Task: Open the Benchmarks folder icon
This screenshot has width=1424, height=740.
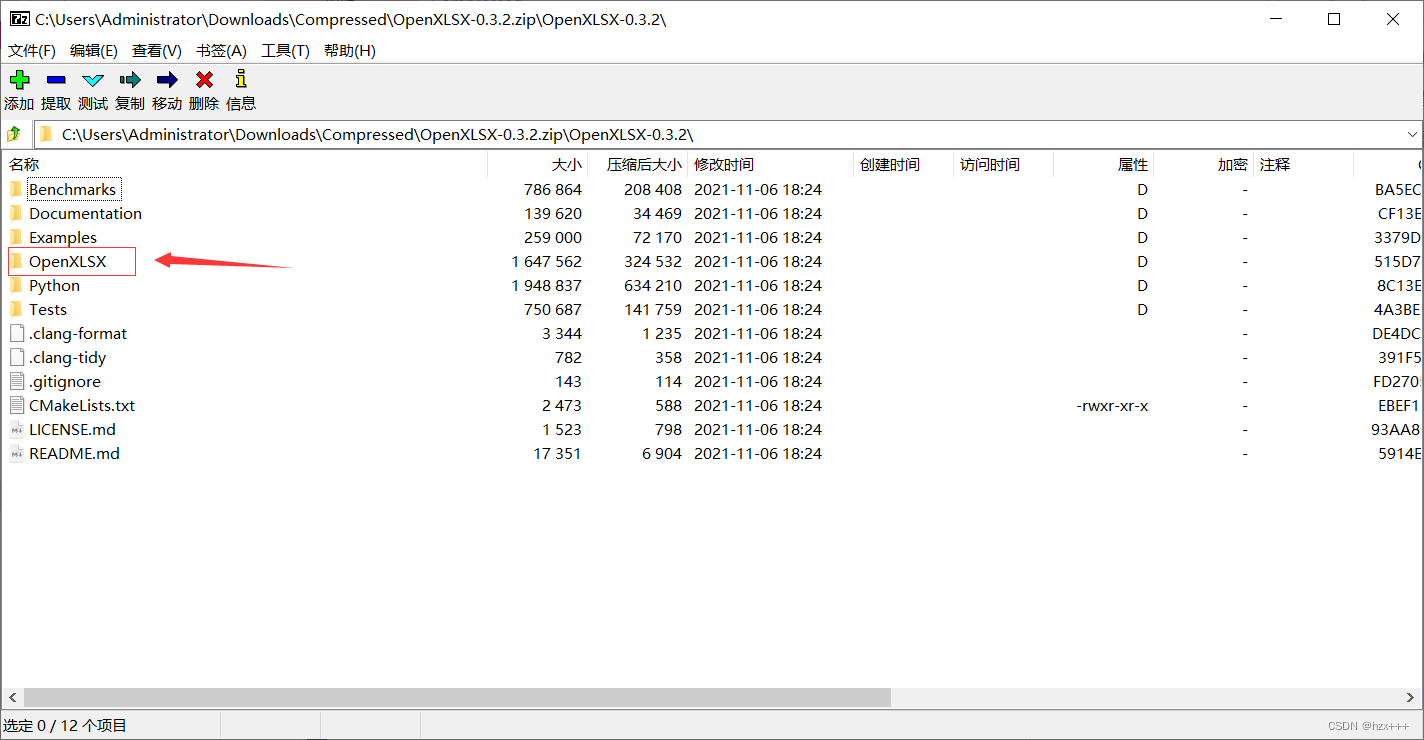Action: (17, 189)
